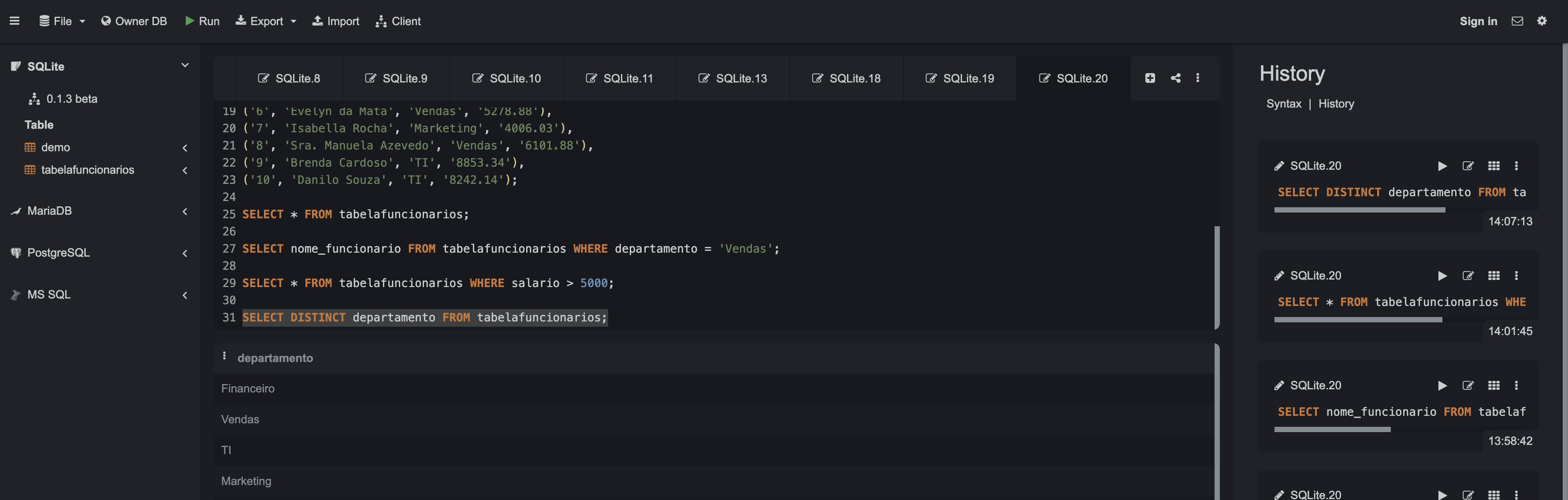The width and height of the screenshot is (1568, 500).
Task: Click the departamento column header
Action: [x=275, y=358]
